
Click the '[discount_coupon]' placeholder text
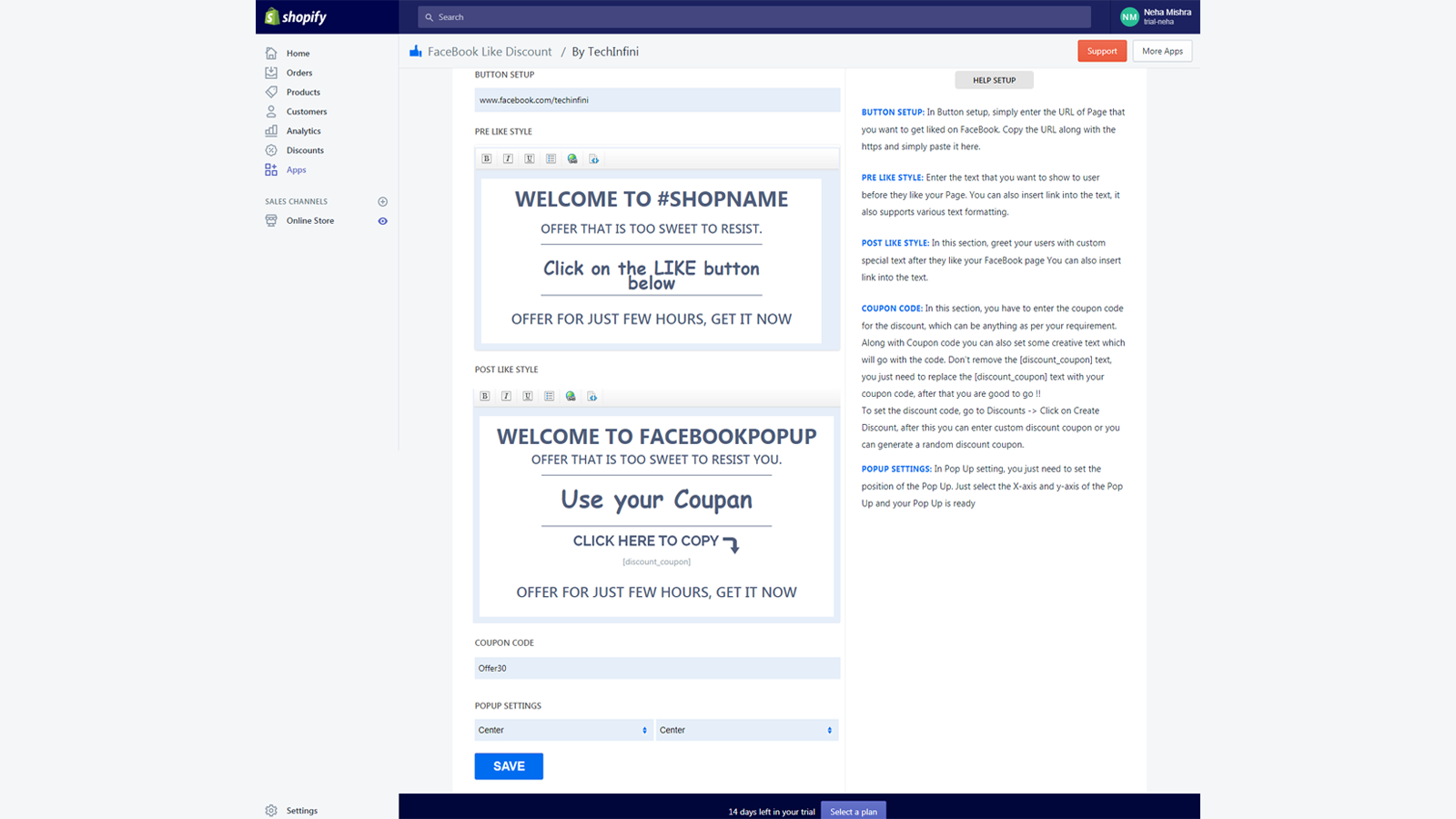pyautogui.click(x=656, y=562)
